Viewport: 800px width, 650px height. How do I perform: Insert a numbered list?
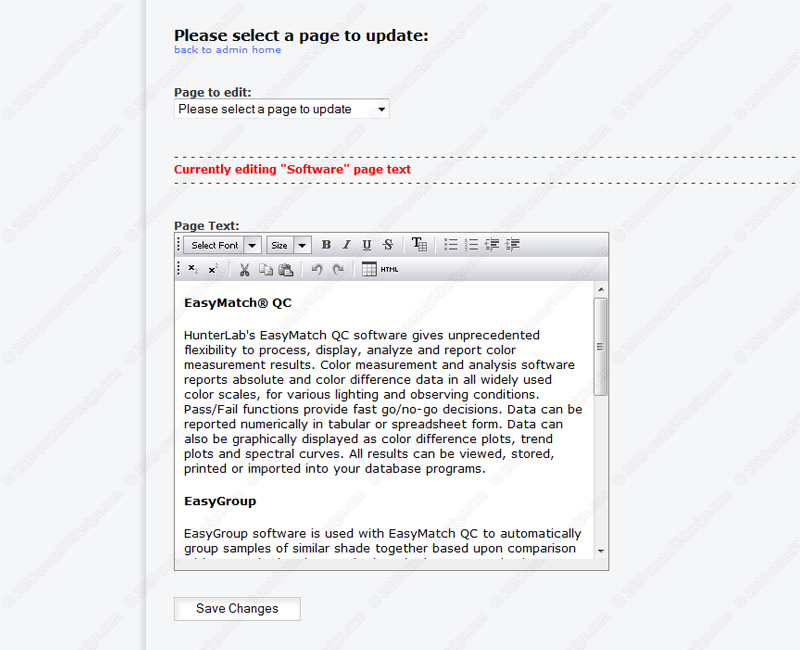click(471, 245)
